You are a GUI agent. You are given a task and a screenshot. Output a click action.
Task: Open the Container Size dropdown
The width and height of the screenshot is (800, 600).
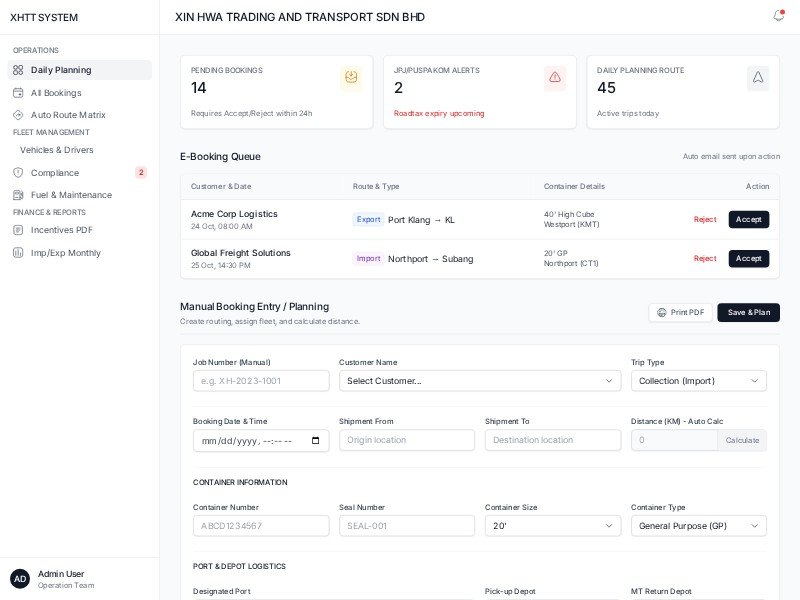point(553,526)
